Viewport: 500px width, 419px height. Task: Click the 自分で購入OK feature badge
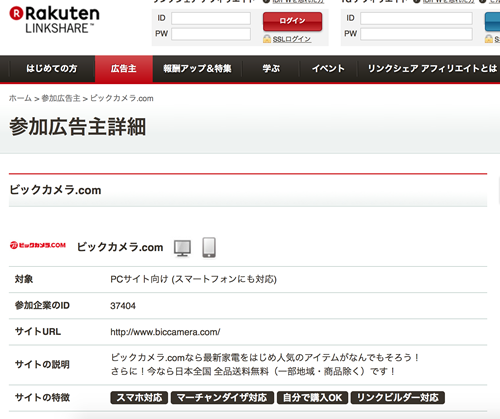[312, 398]
